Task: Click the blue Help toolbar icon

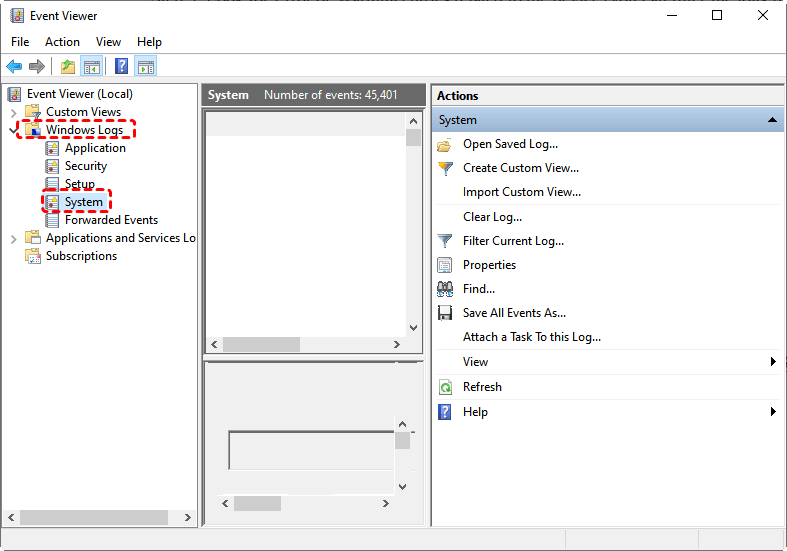Action: tap(121, 67)
